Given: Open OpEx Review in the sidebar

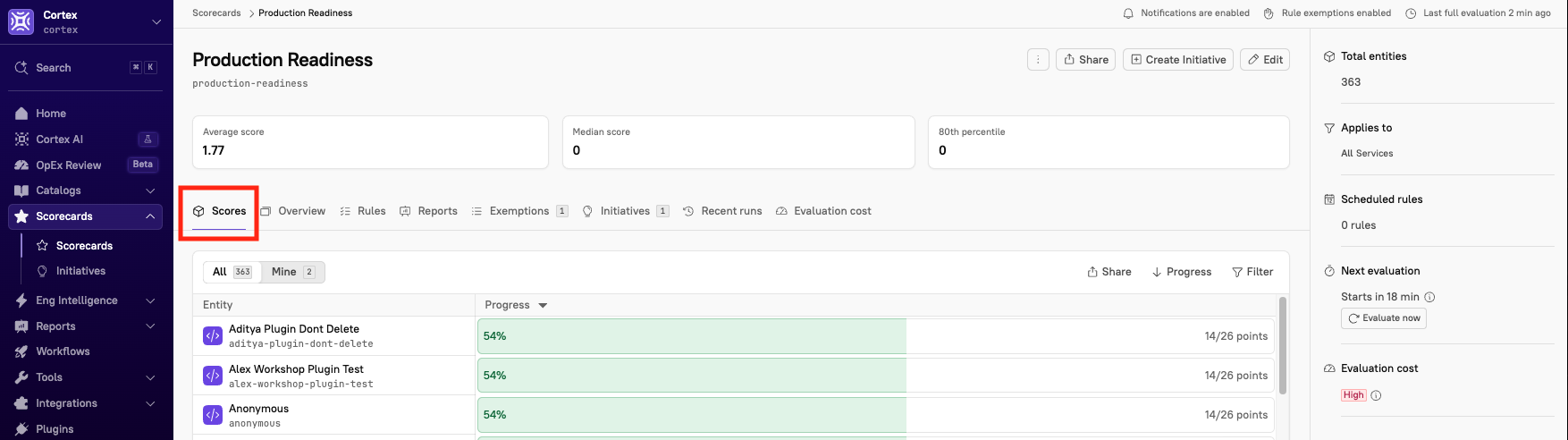Looking at the screenshot, I should tap(68, 165).
